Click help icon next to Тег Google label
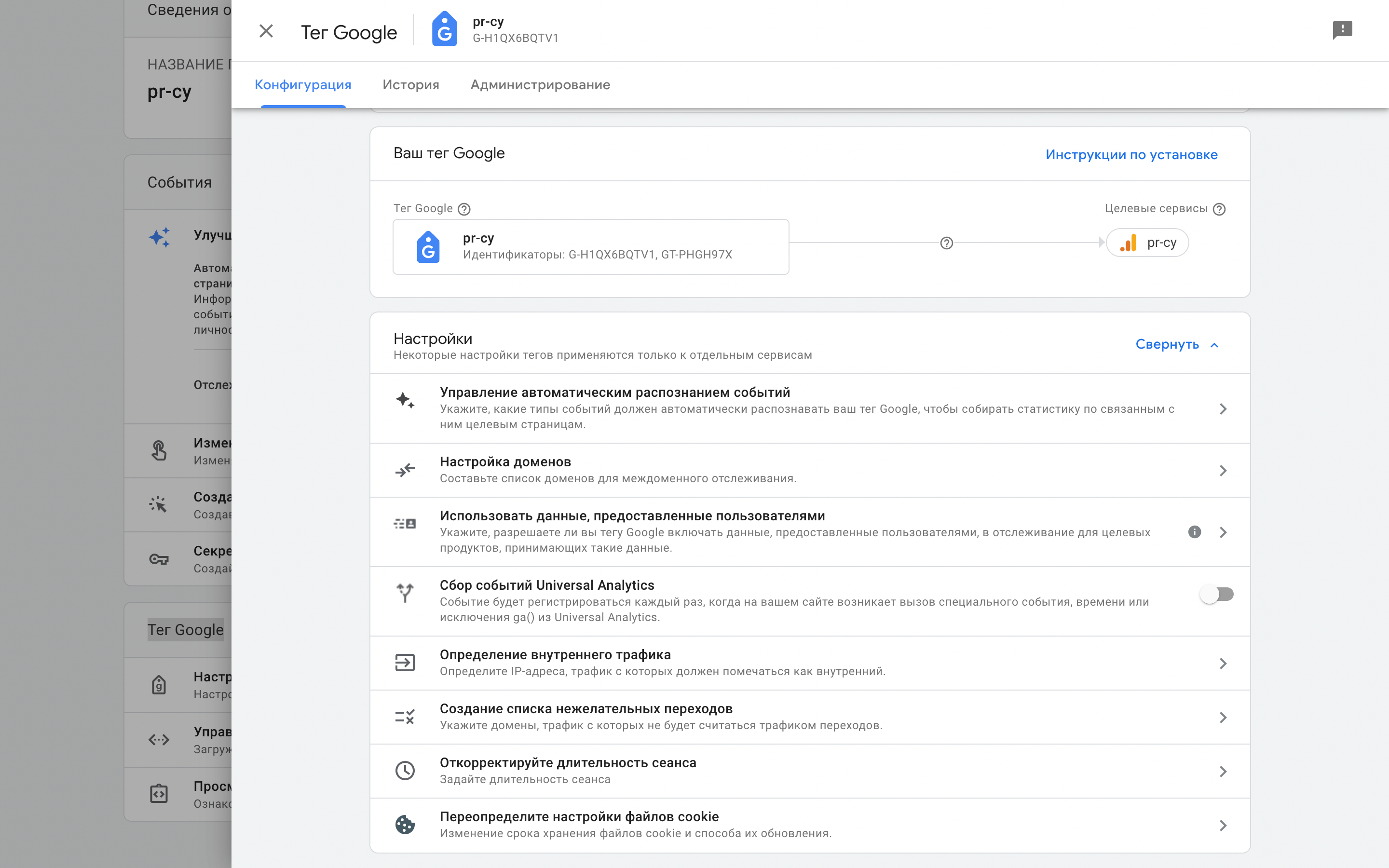The image size is (1389, 868). pos(464,209)
